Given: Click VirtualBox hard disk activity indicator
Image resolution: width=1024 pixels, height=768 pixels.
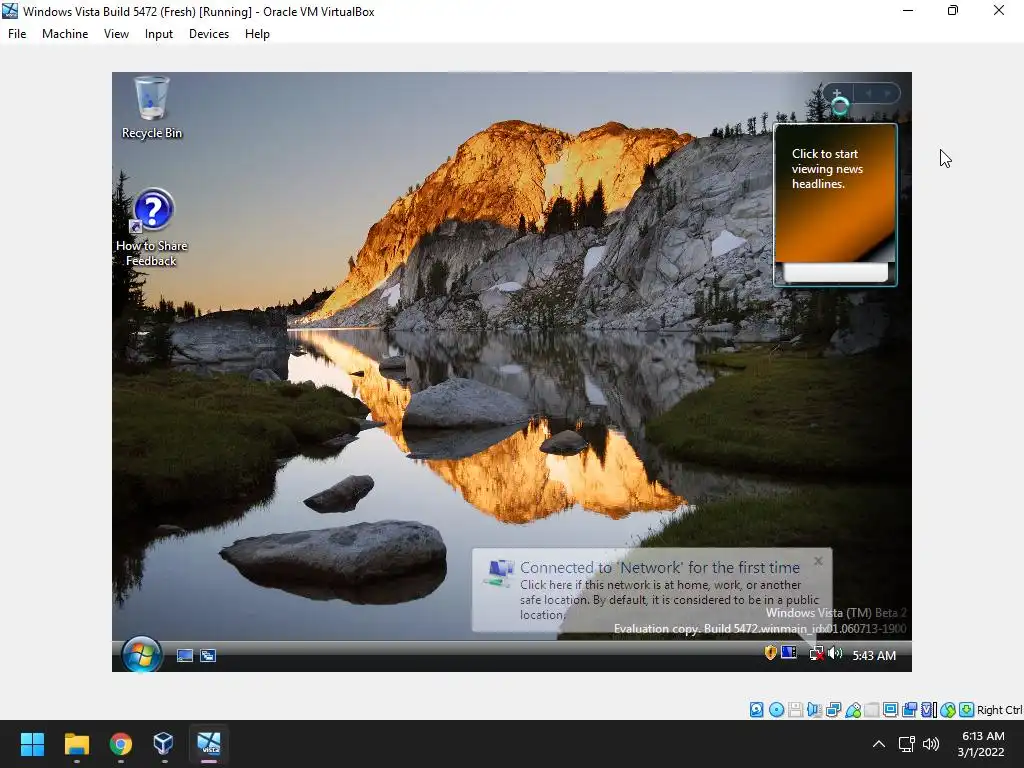Looking at the screenshot, I should (x=756, y=710).
